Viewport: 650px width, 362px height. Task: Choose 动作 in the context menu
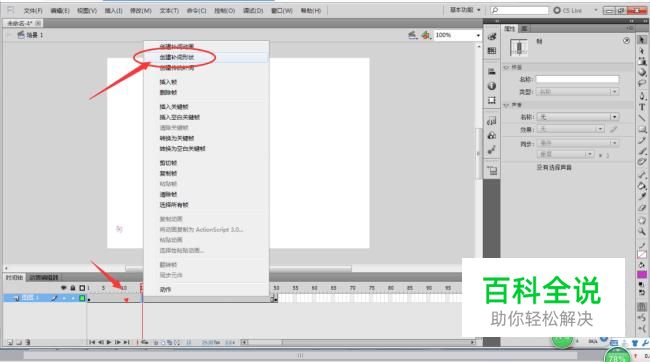[x=165, y=289]
